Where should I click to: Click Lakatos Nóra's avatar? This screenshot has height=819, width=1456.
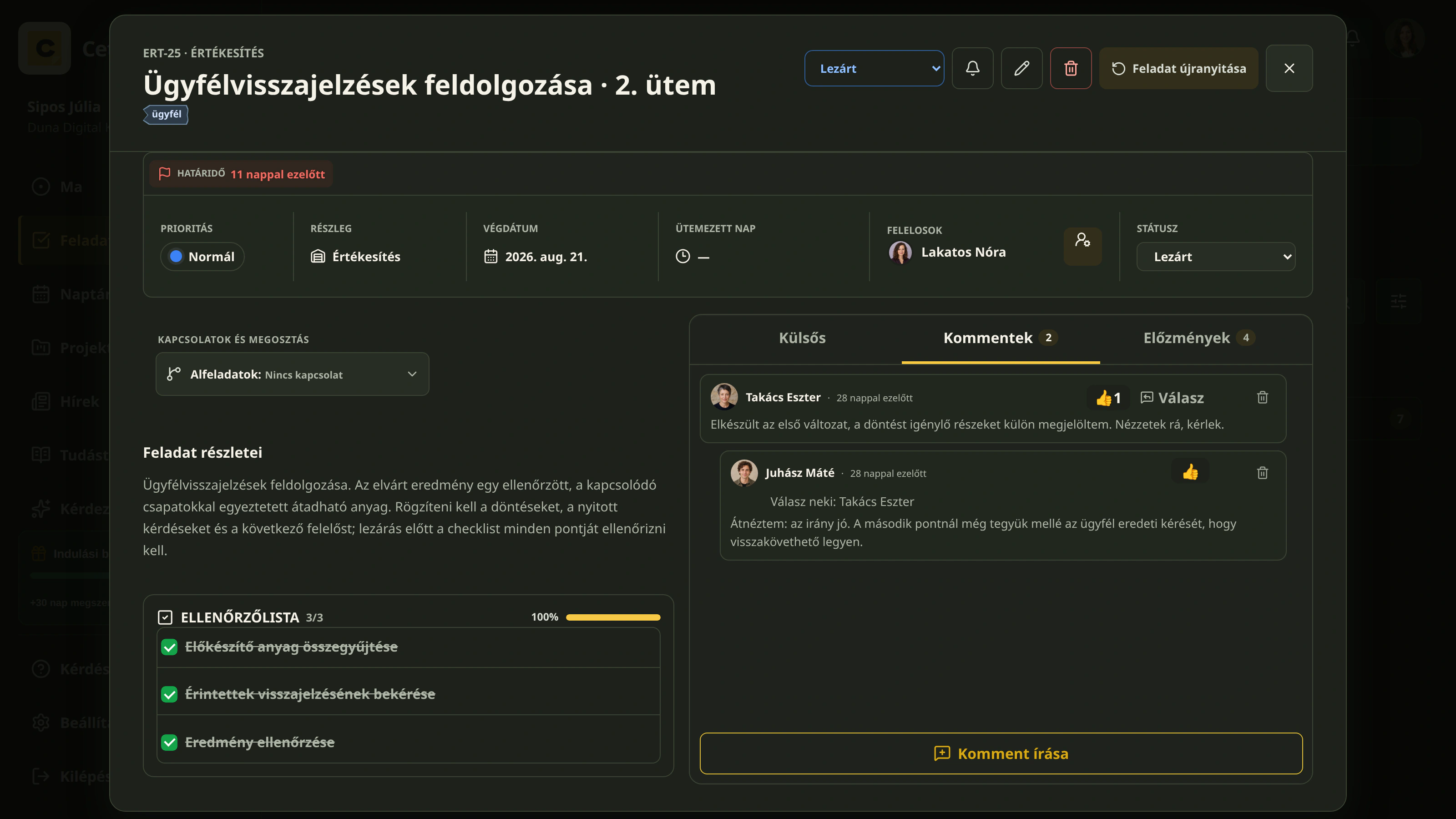[x=900, y=253]
